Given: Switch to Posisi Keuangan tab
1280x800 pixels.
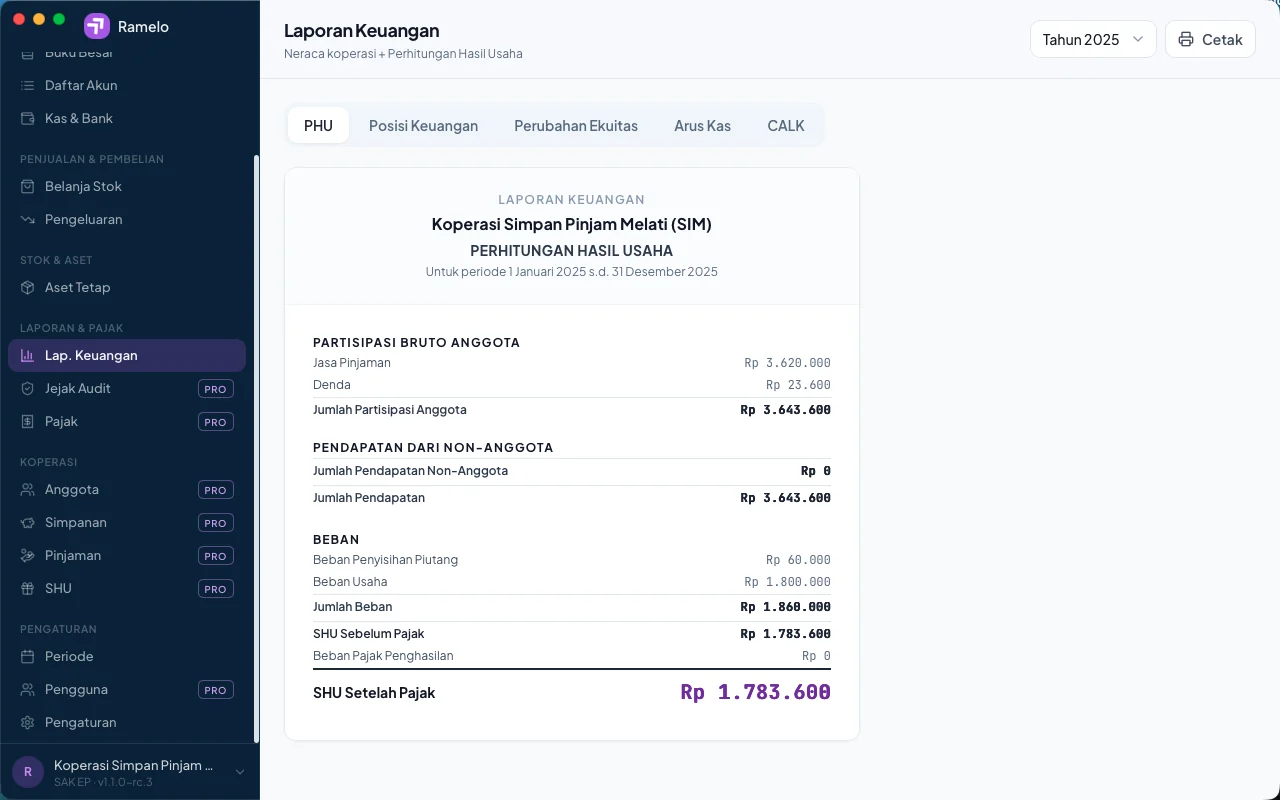Looking at the screenshot, I should click(423, 125).
